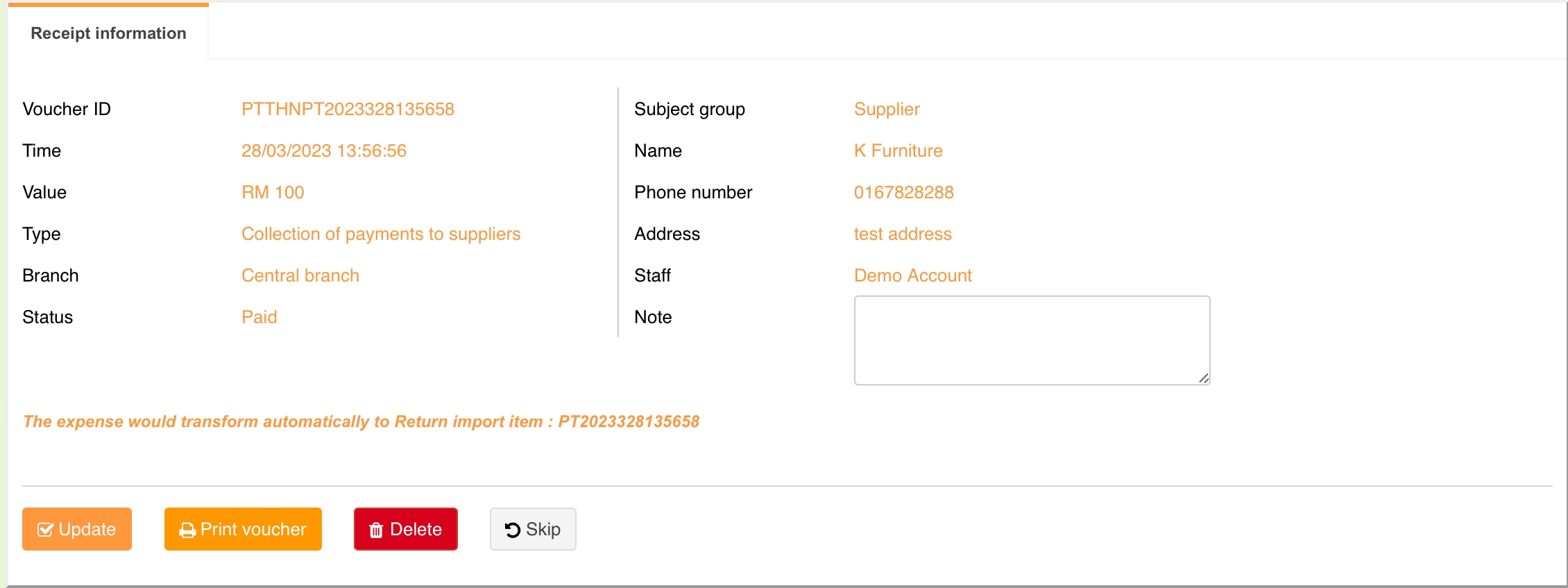This screenshot has width=1568, height=588.
Task: Click the Demo Account staff name
Action: (912, 276)
